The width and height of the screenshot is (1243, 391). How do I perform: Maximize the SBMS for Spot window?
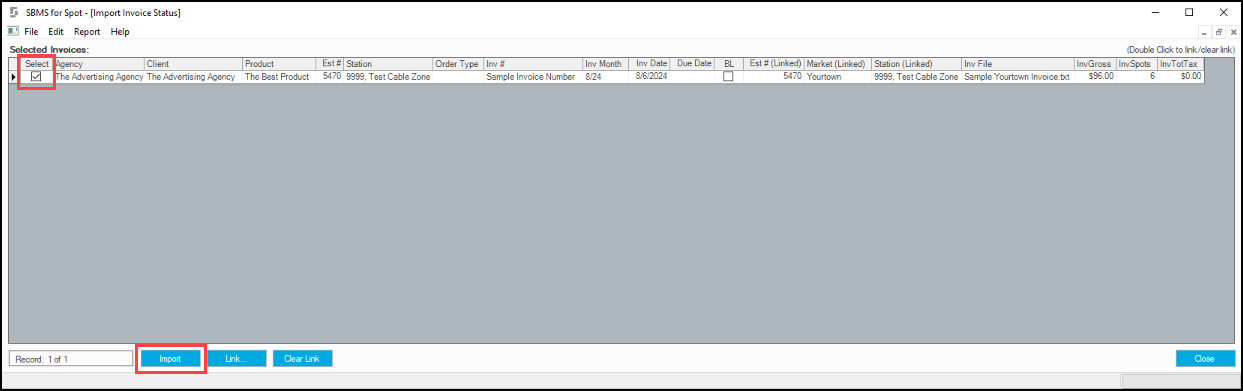[1189, 13]
